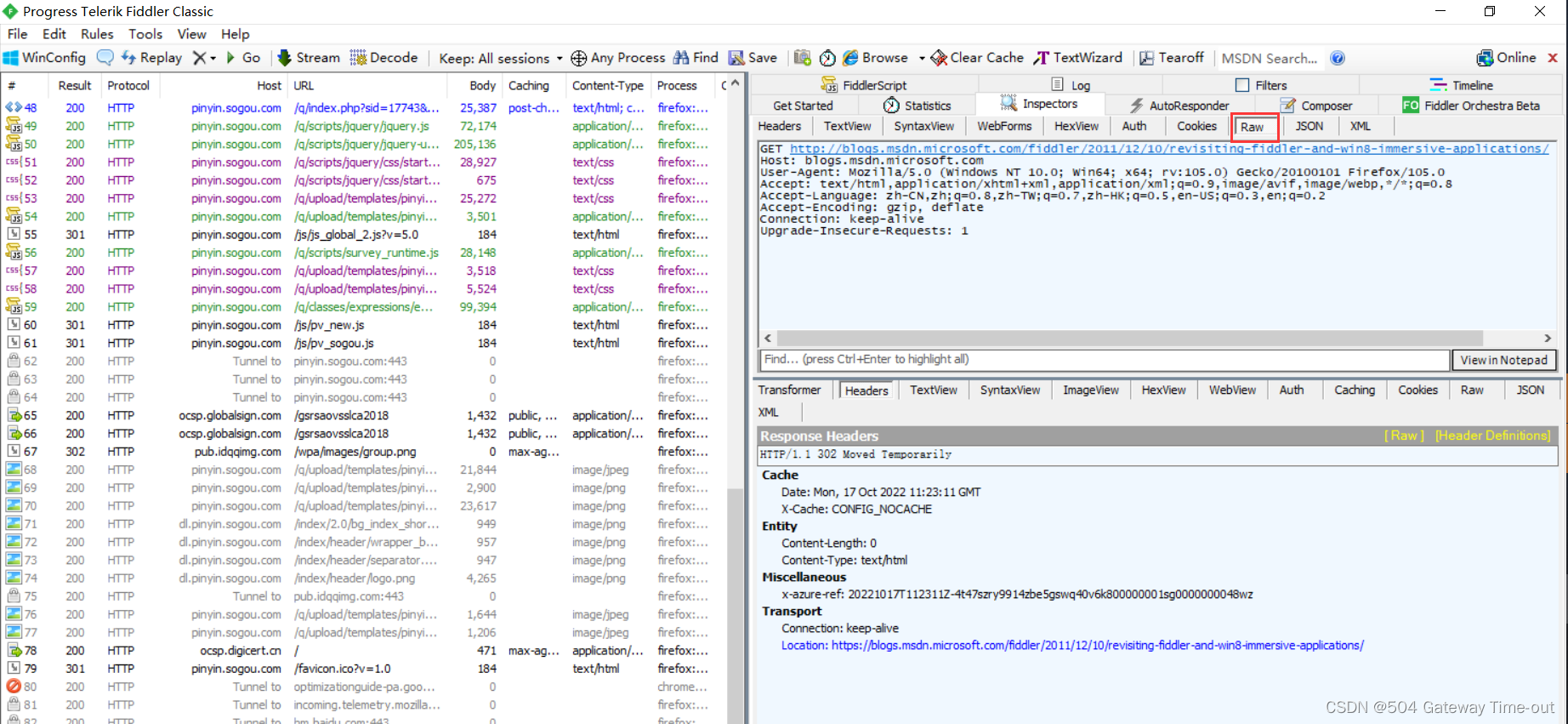Screen dimensions: 1568x724
Task: Select session 80 blocked tunnel icon
Action: coord(14,687)
